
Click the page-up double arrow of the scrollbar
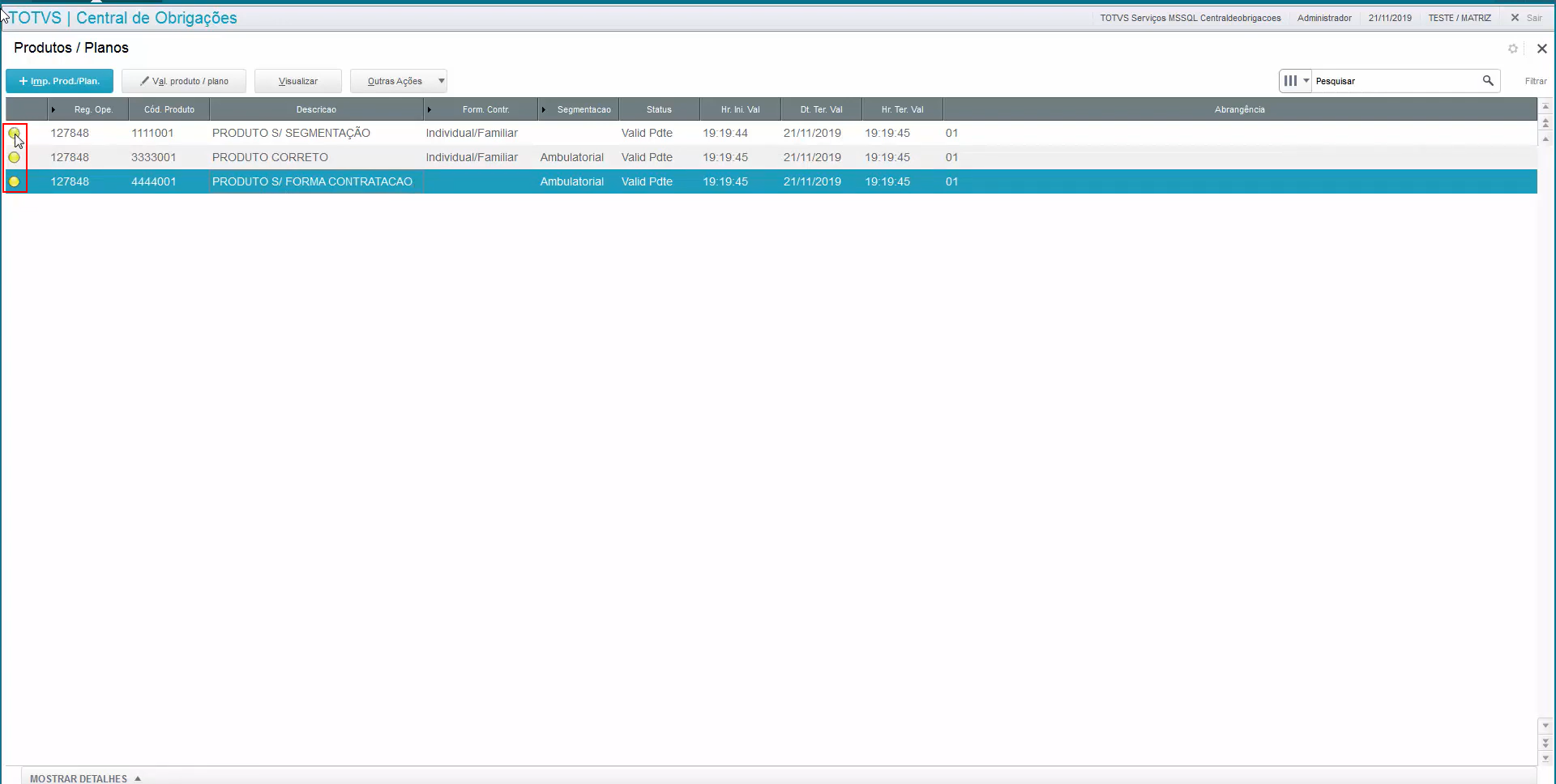point(1545,123)
